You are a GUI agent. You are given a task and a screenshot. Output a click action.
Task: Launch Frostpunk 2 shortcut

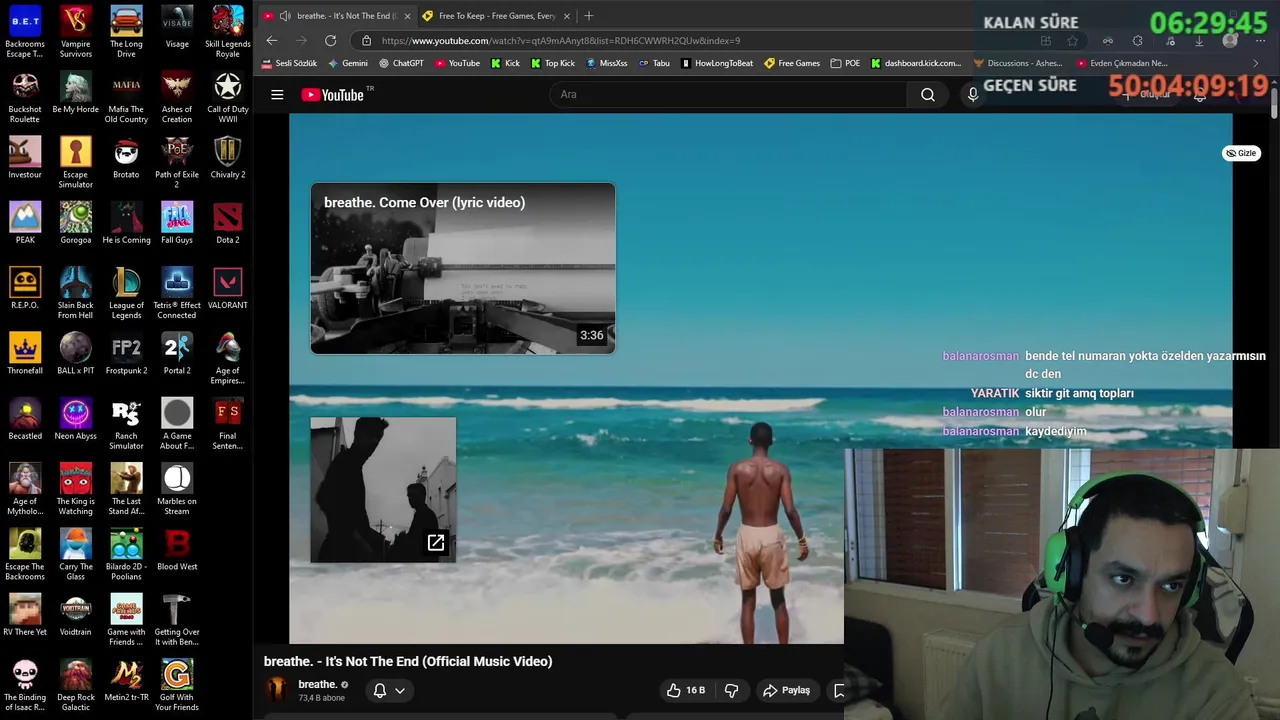point(126,354)
